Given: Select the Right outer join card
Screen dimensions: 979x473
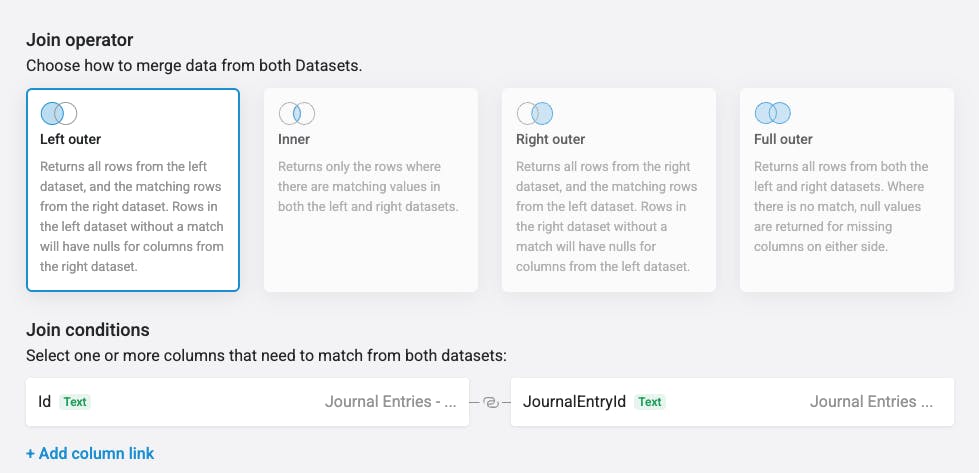Looking at the screenshot, I should click(x=609, y=190).
